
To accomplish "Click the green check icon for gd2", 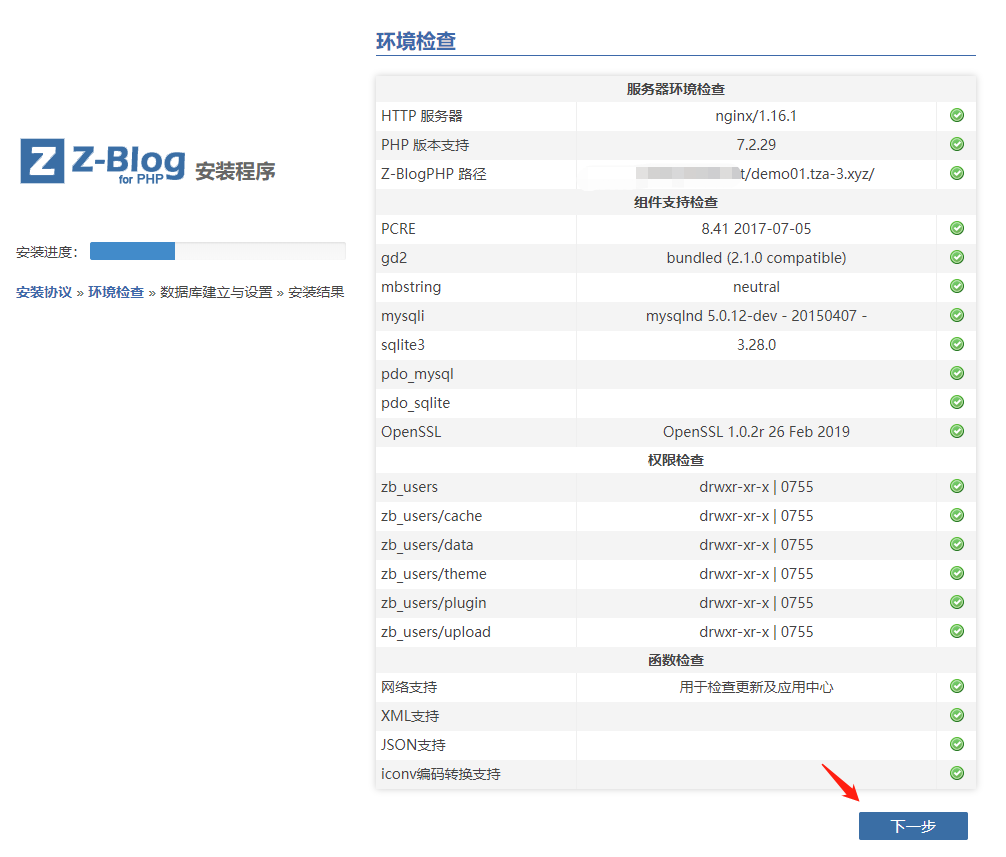I will (957, 257).
